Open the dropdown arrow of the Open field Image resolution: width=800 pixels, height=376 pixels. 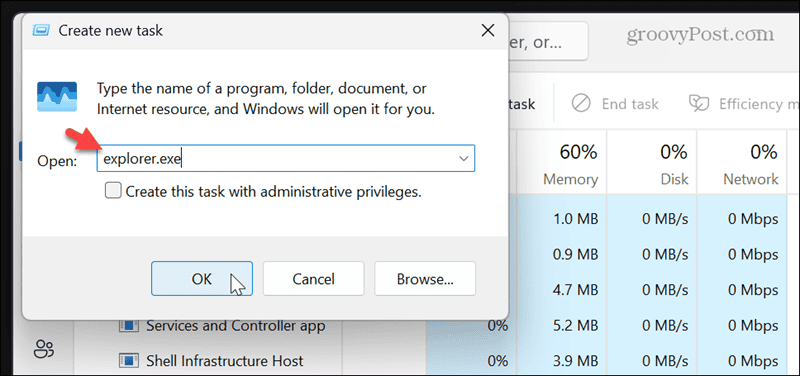(464, 159)
